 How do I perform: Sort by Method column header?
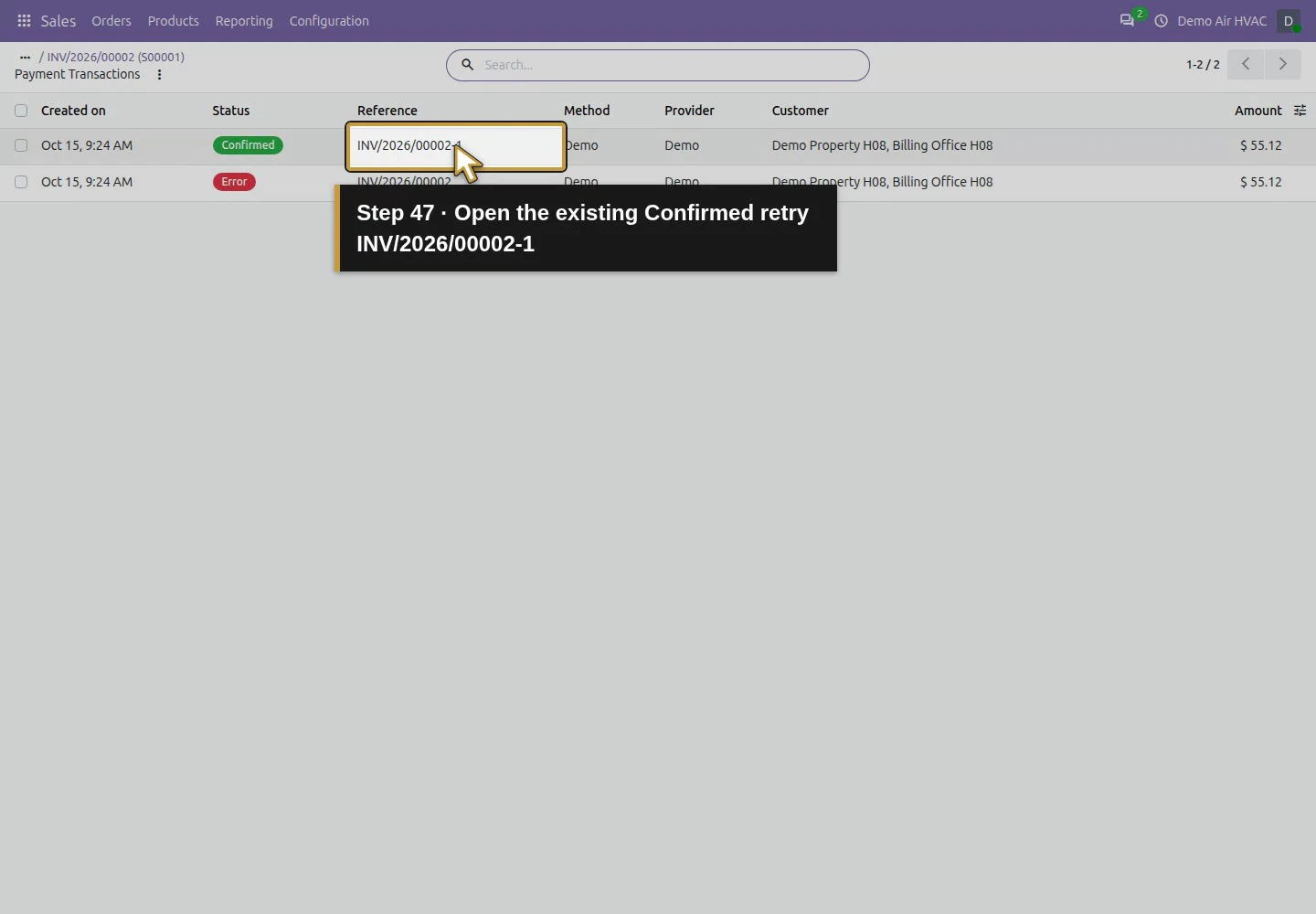587,111
